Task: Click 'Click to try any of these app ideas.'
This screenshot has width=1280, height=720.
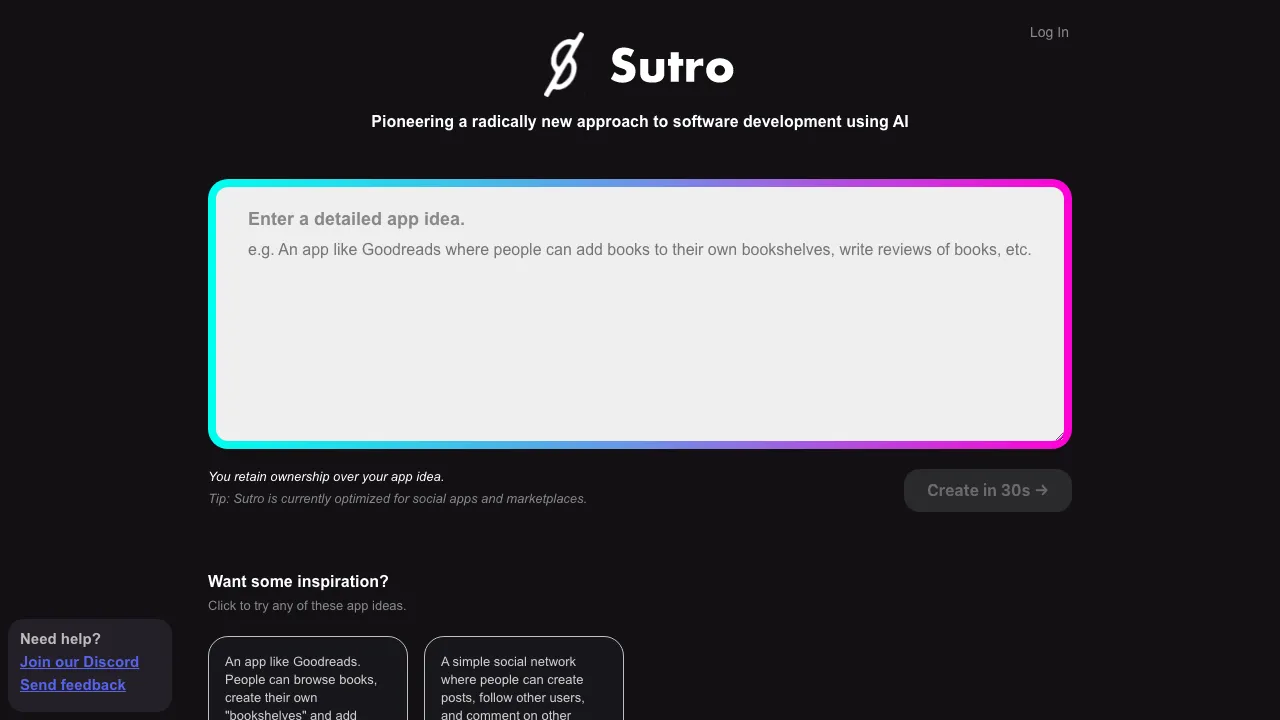Action: [307, 606]
